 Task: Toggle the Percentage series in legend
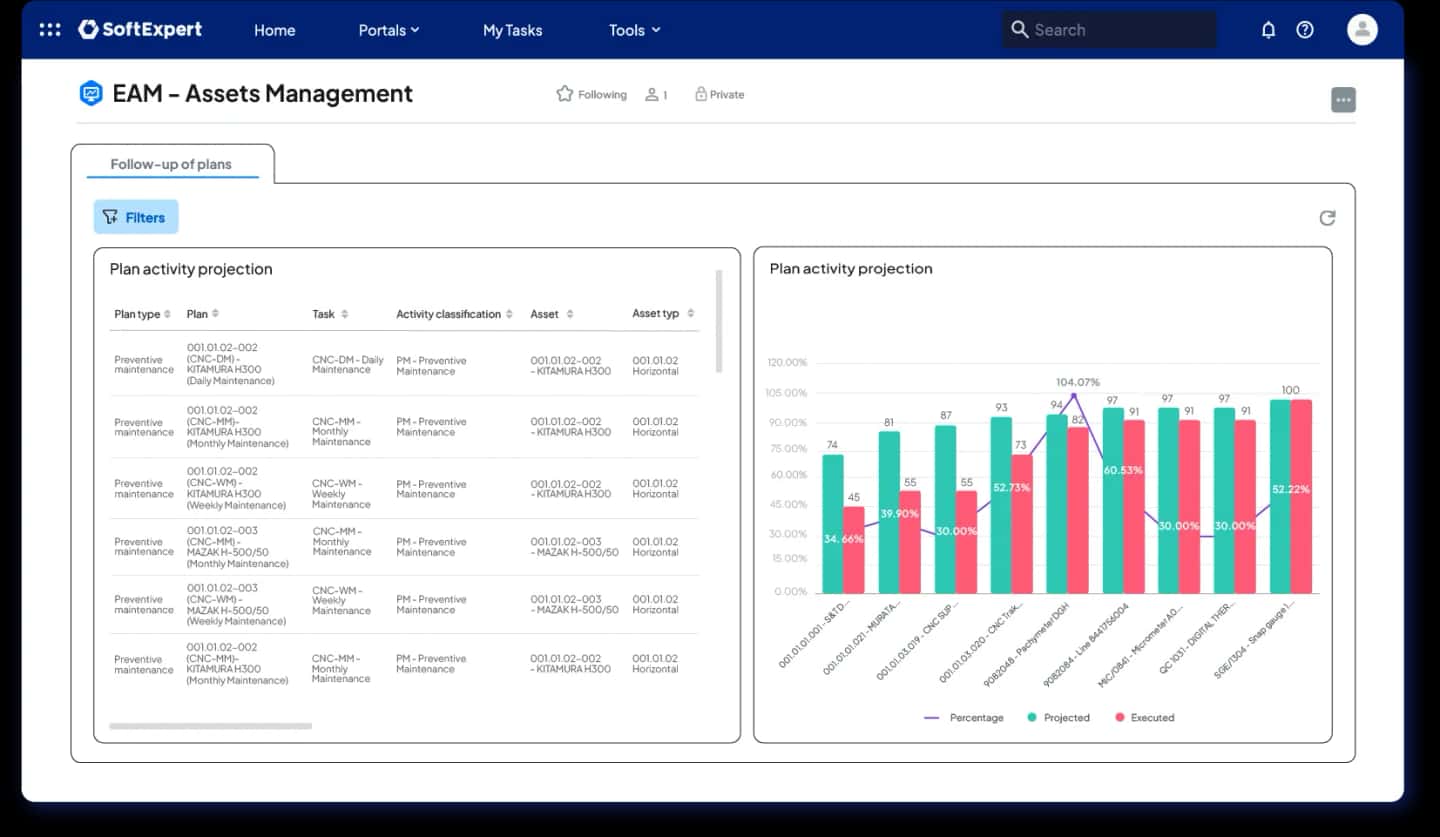(964, 718)
